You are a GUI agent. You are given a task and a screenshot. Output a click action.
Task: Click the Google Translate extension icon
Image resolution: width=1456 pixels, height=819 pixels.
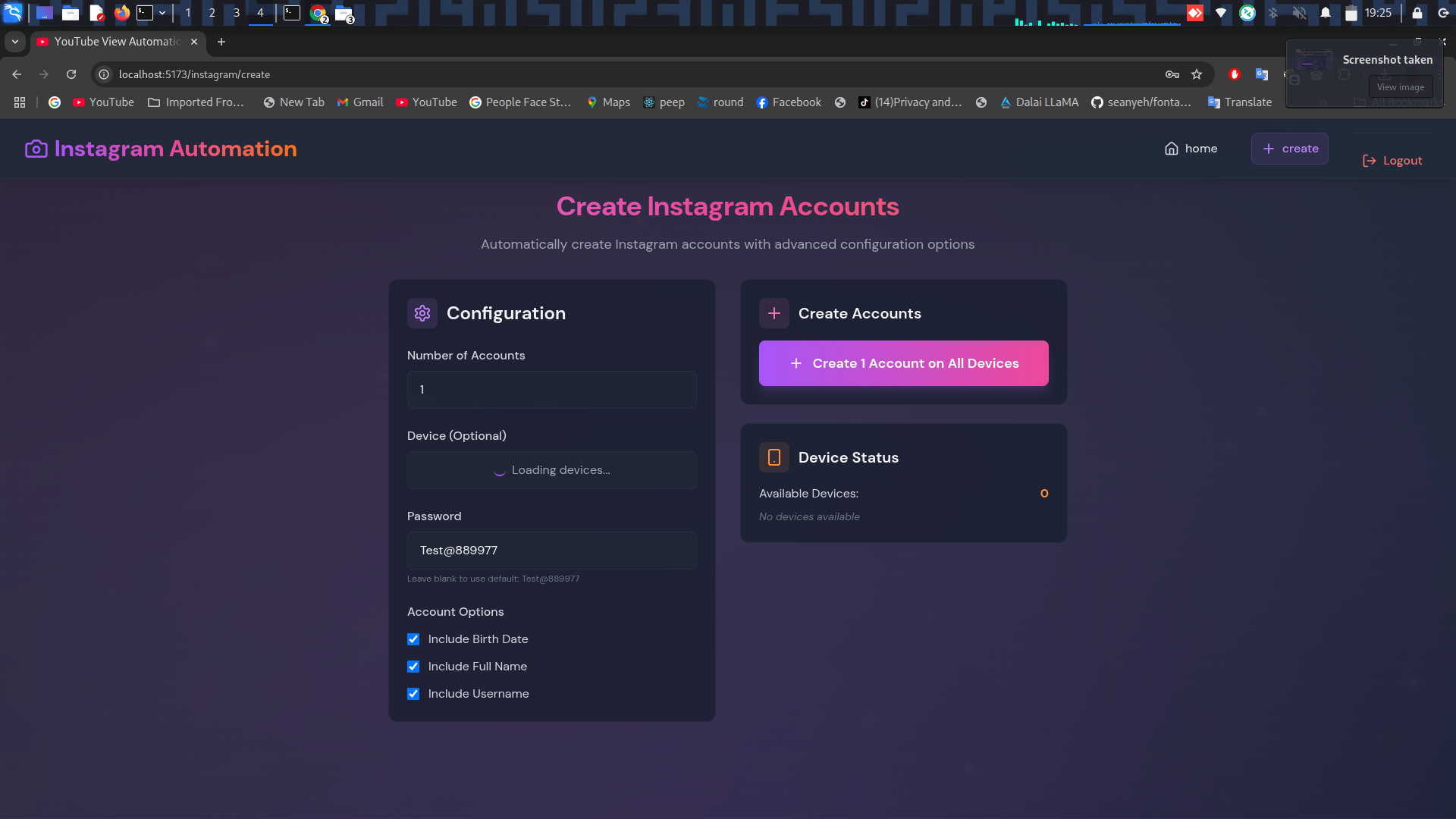[1262, 74]
